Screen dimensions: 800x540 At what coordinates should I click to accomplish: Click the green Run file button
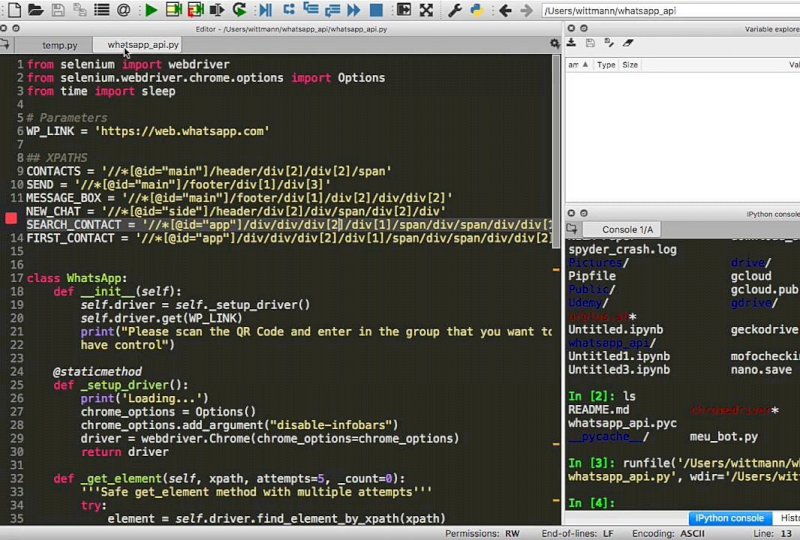pos(150,10)
